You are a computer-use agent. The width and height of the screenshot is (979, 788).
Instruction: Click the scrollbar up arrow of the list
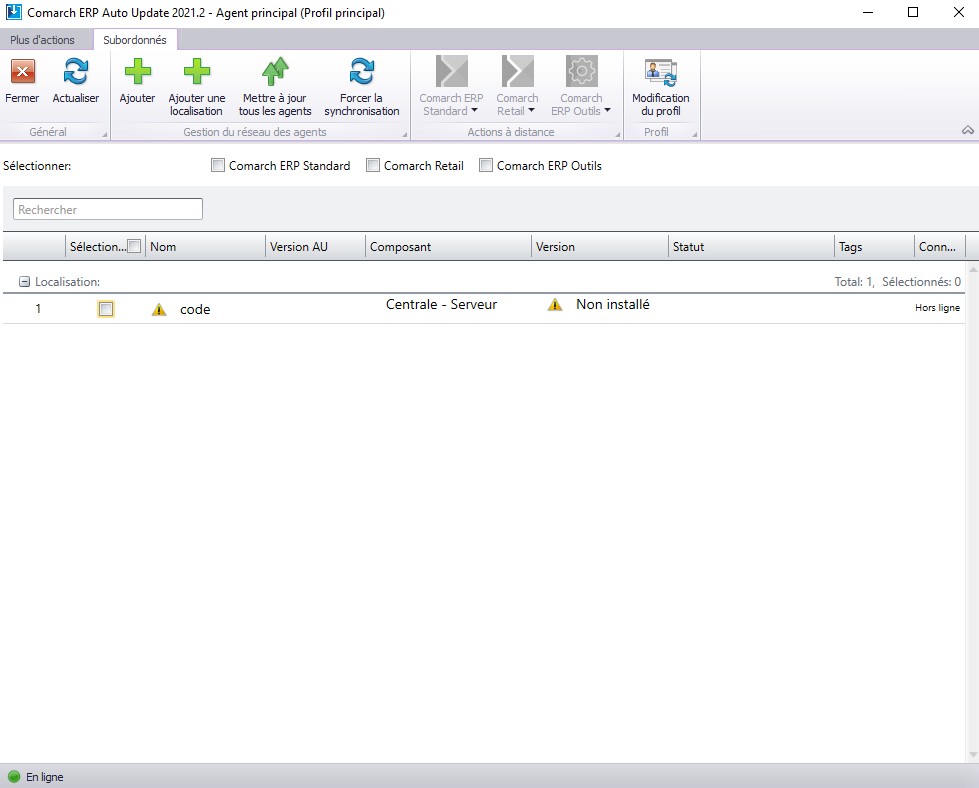click(973, 269)
